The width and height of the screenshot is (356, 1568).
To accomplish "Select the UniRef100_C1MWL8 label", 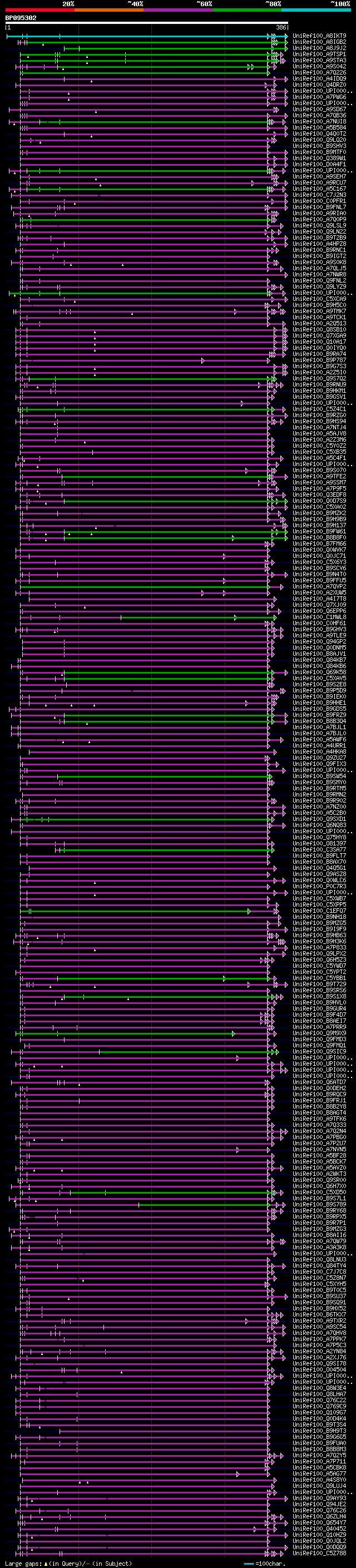I will [x=319, y=617].
